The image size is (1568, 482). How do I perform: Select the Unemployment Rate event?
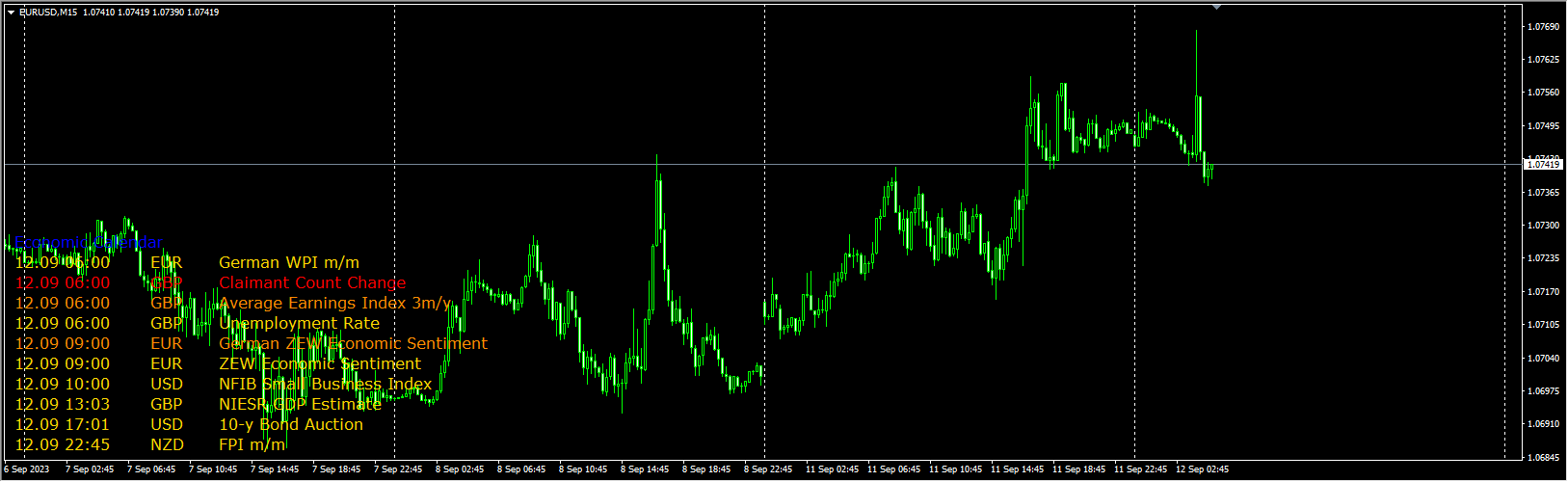pyautogui.click(x=300, y=323)
